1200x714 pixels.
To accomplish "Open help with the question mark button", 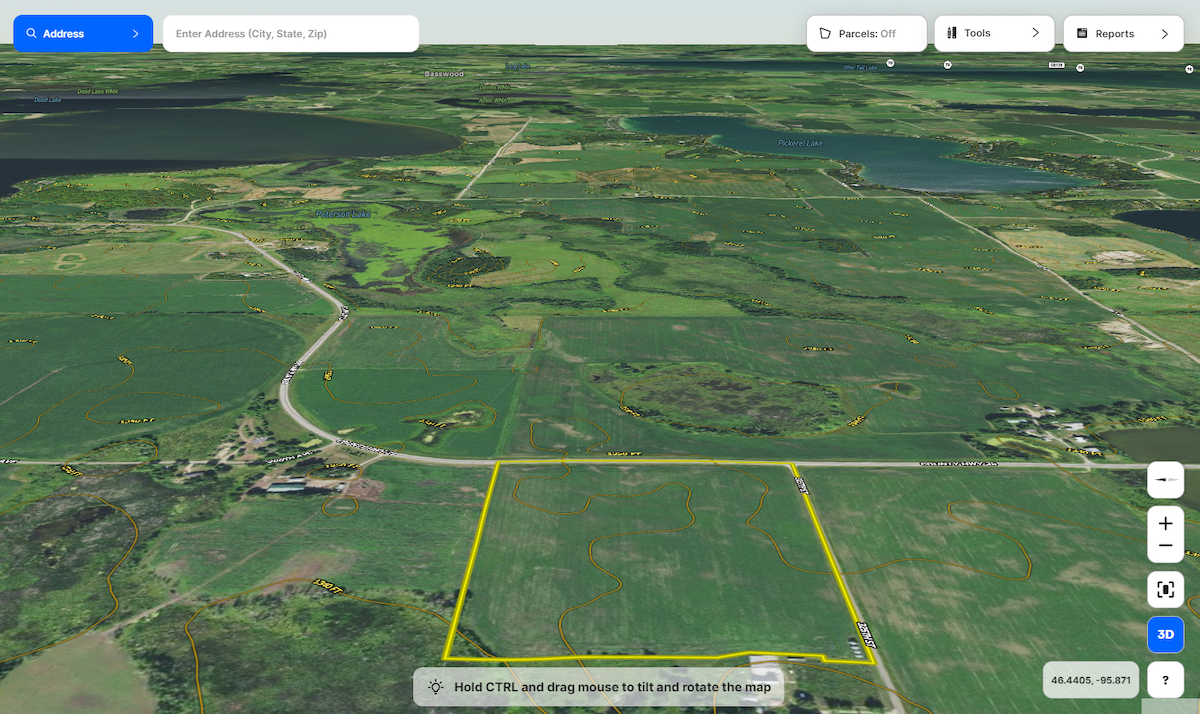I will click(1165, 681).
